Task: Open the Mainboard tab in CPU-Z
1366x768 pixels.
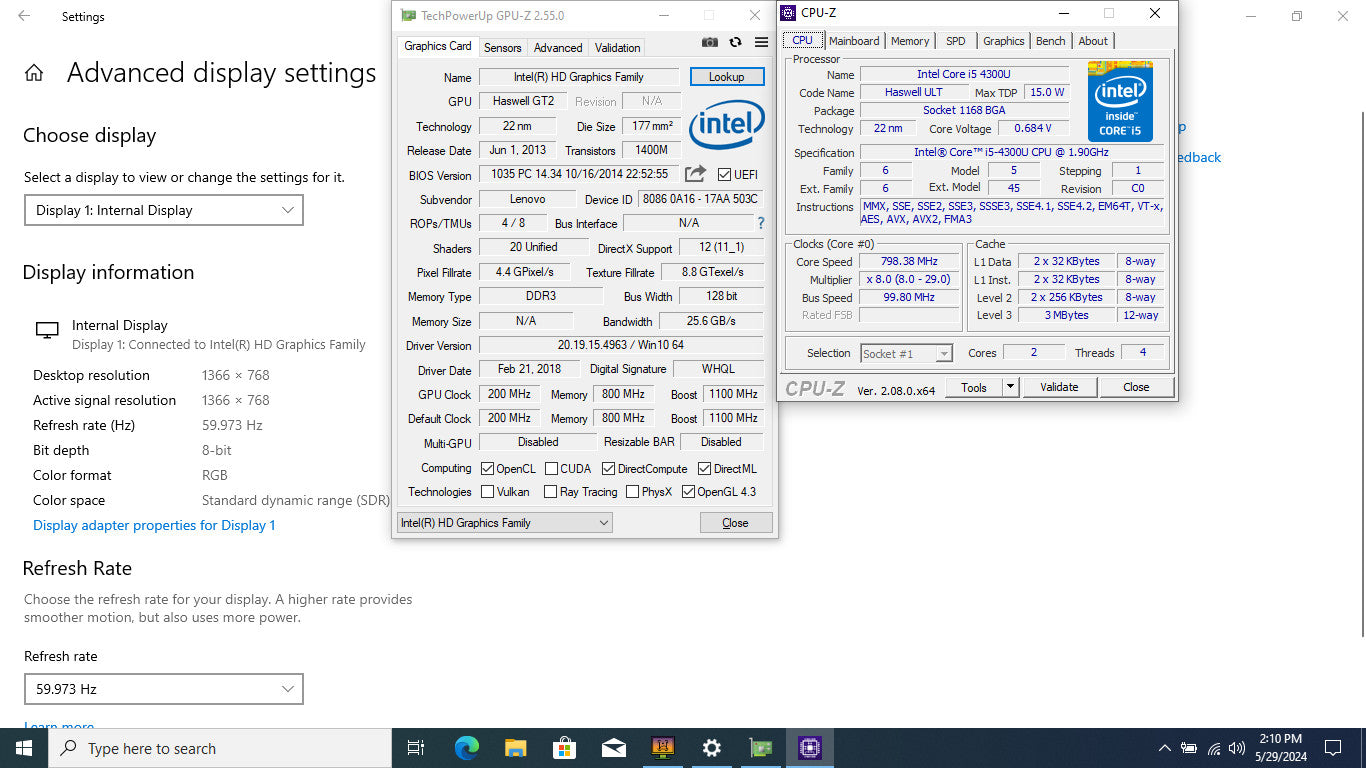Action: tap(854, 41)
